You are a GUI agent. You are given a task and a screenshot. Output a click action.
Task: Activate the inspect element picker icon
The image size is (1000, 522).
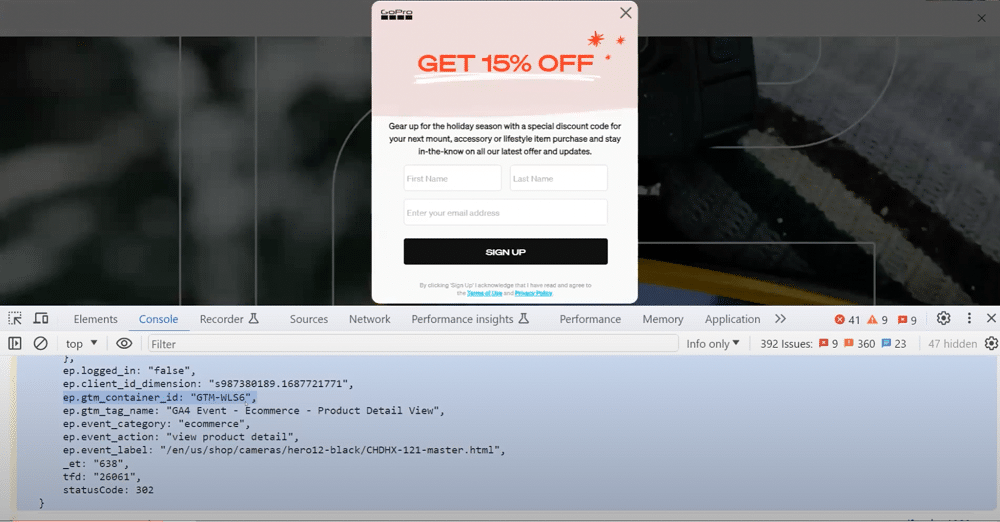(x=15, y=319)
